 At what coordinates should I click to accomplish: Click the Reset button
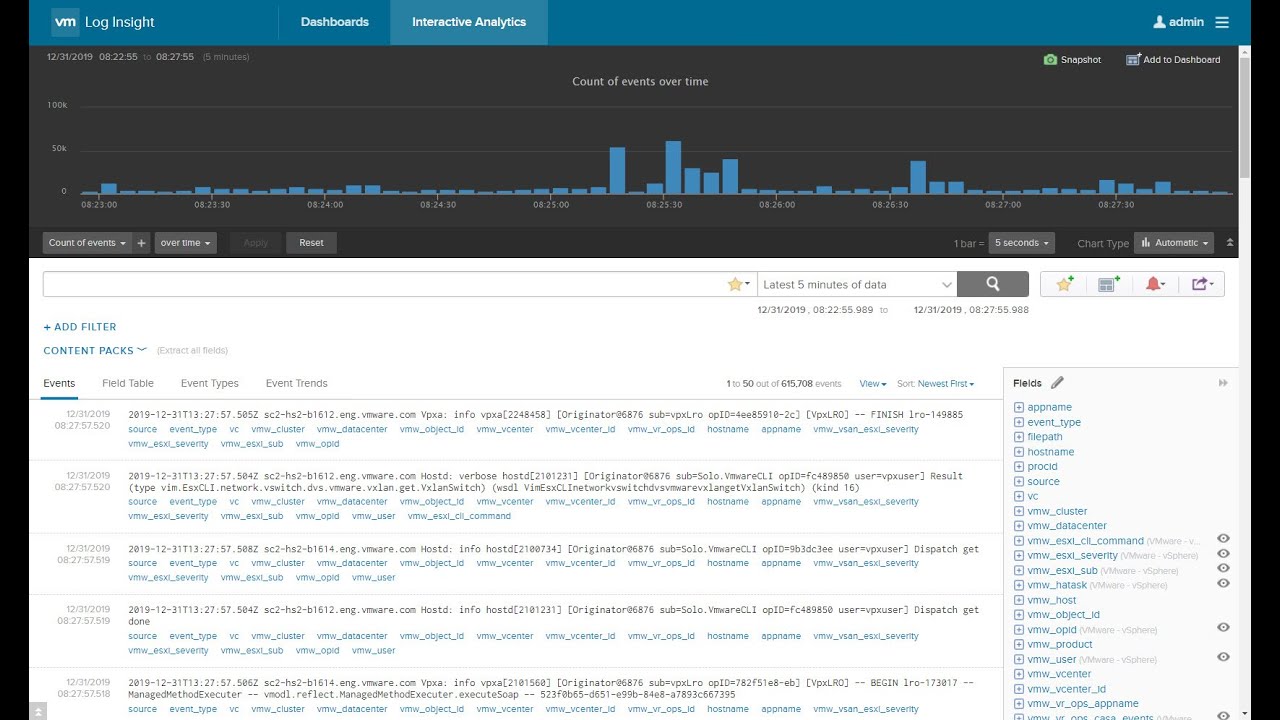[x=311, y=242]
